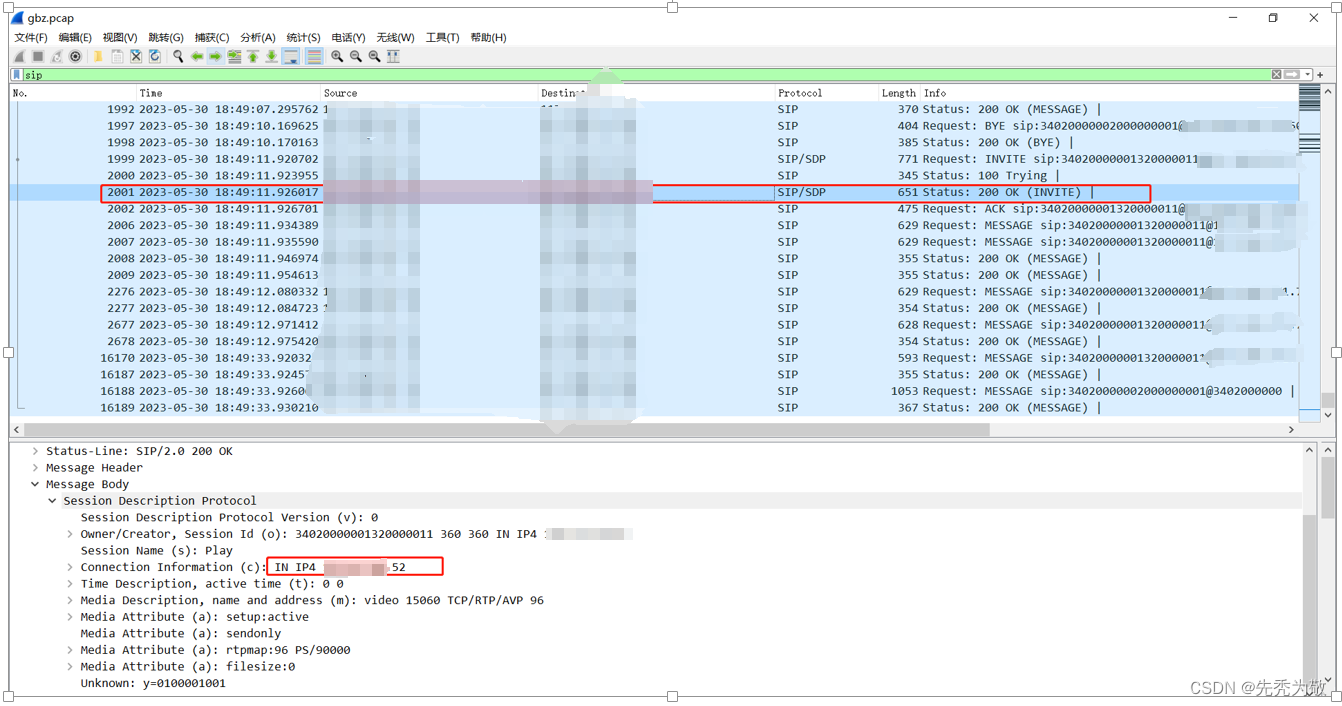Open the 无线(W) menu
1342x706 pixels.
coord(395,37)
